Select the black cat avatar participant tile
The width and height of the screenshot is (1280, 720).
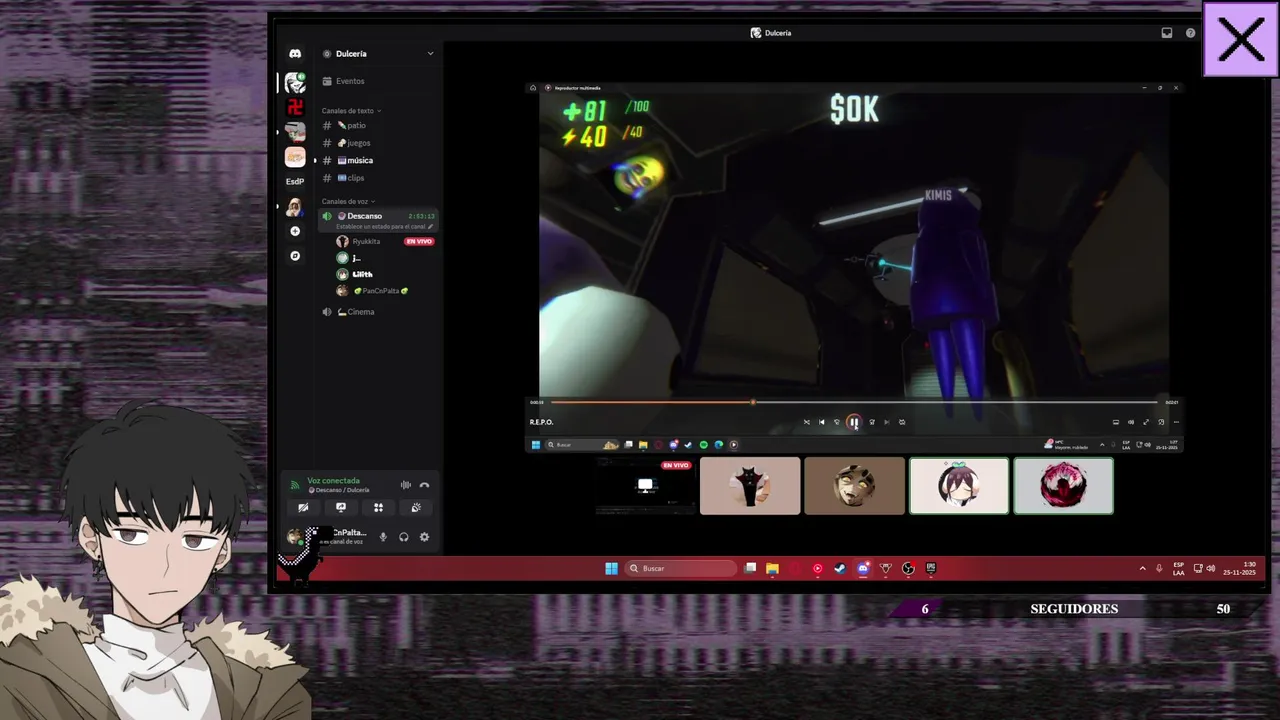coord(750,486)
